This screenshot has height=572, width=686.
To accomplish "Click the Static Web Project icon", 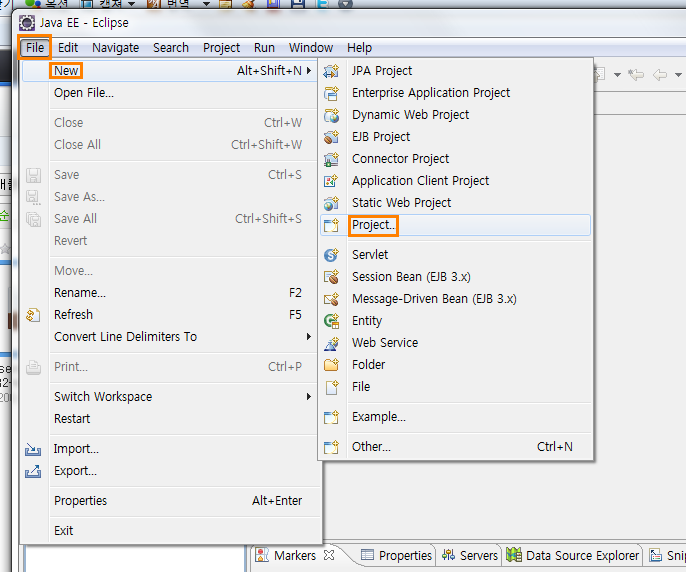I will tap(331, 203).
